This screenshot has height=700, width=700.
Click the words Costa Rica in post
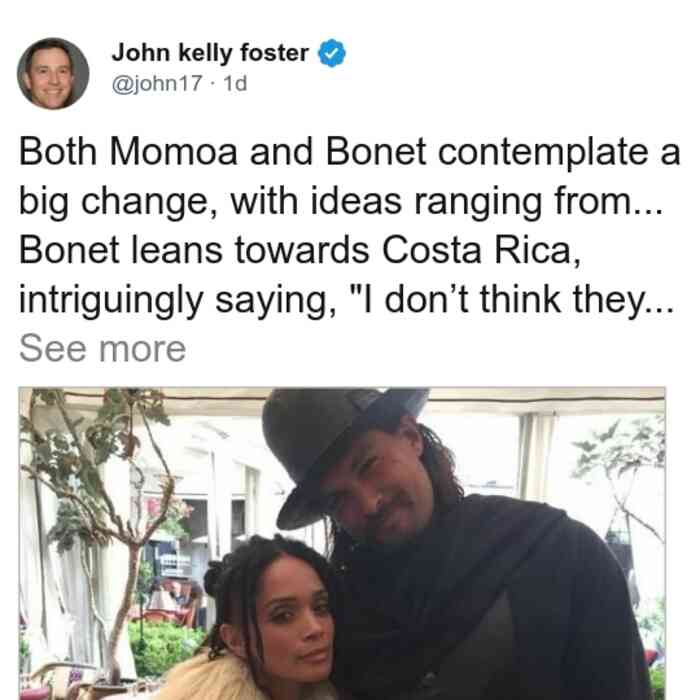point(481,250)
